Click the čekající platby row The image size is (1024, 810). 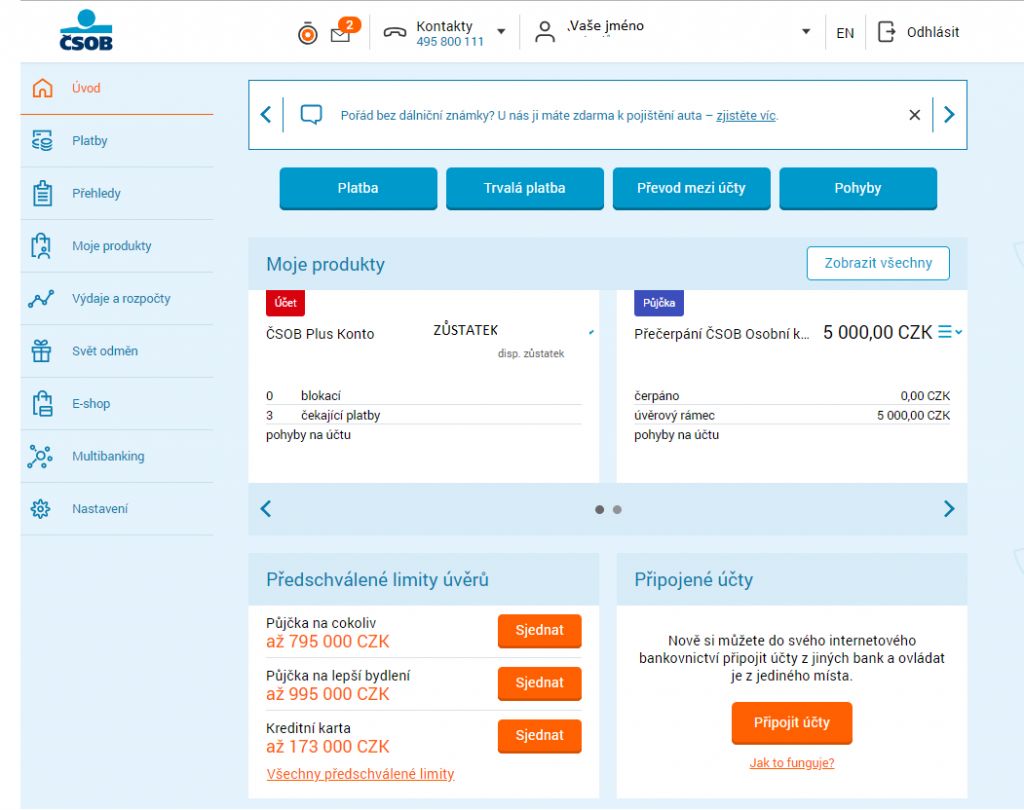423,415
